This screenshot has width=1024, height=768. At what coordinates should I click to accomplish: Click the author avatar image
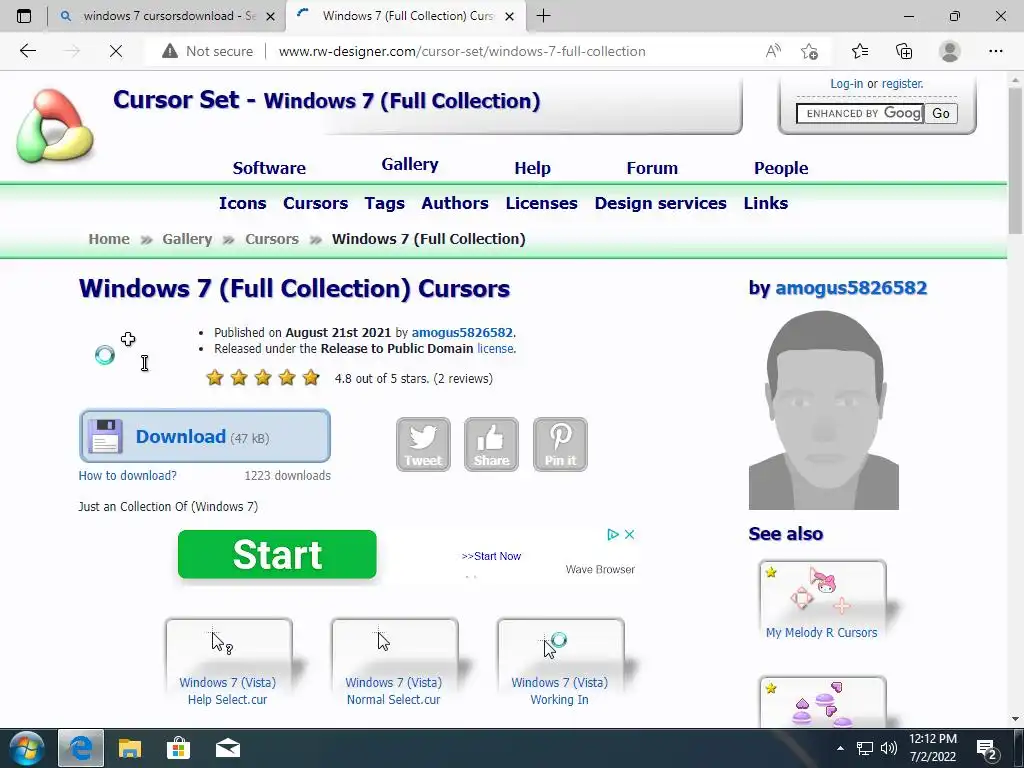824,410
